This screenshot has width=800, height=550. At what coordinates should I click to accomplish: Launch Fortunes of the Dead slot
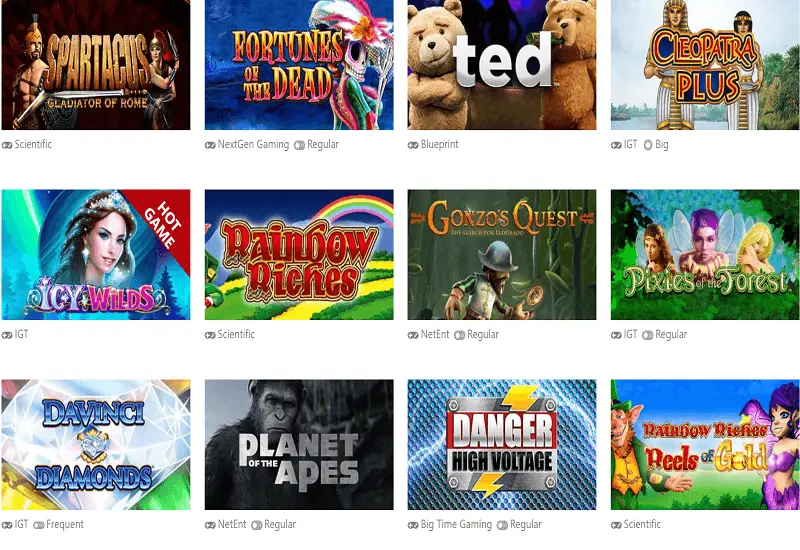point(299,65)
